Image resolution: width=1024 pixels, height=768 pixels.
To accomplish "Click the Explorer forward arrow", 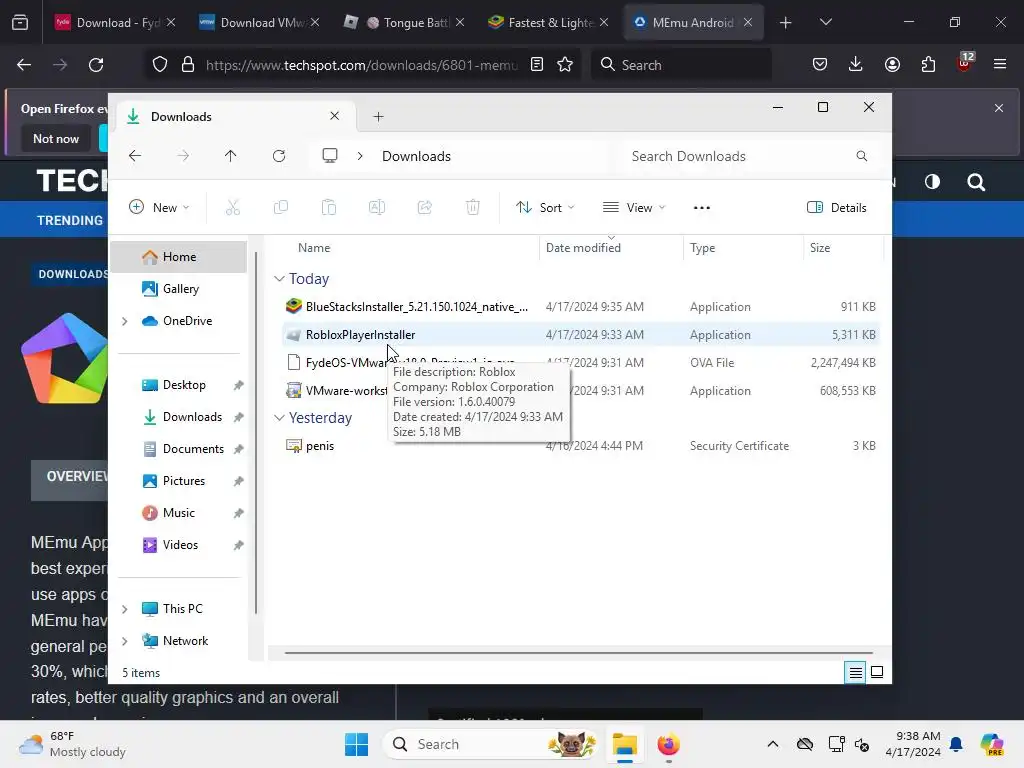I will (183, 156).
